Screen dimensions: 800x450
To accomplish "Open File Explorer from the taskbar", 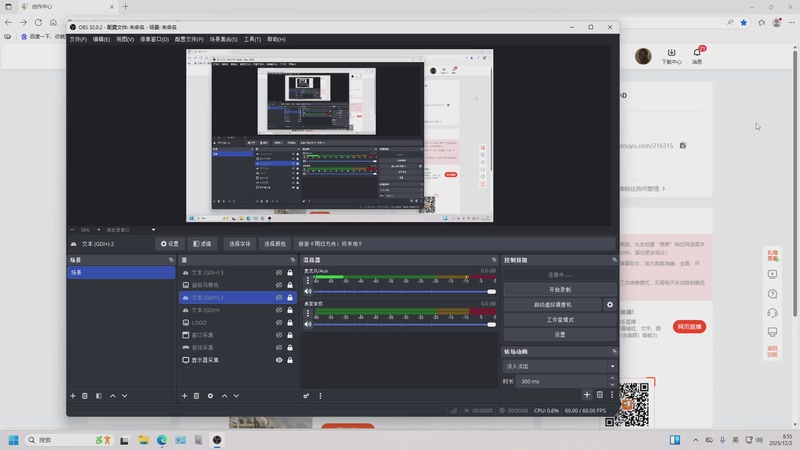I will point(143,440).
